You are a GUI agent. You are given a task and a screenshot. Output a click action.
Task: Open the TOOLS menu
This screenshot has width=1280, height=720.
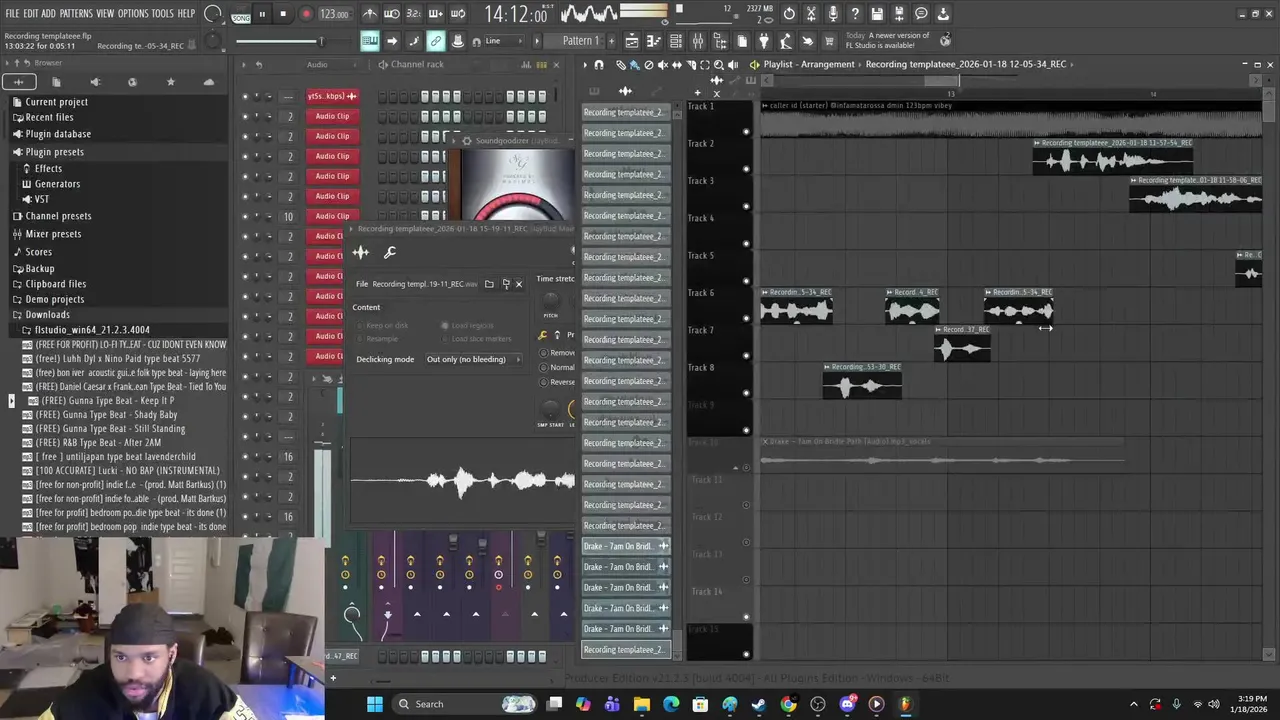[163, 14]
